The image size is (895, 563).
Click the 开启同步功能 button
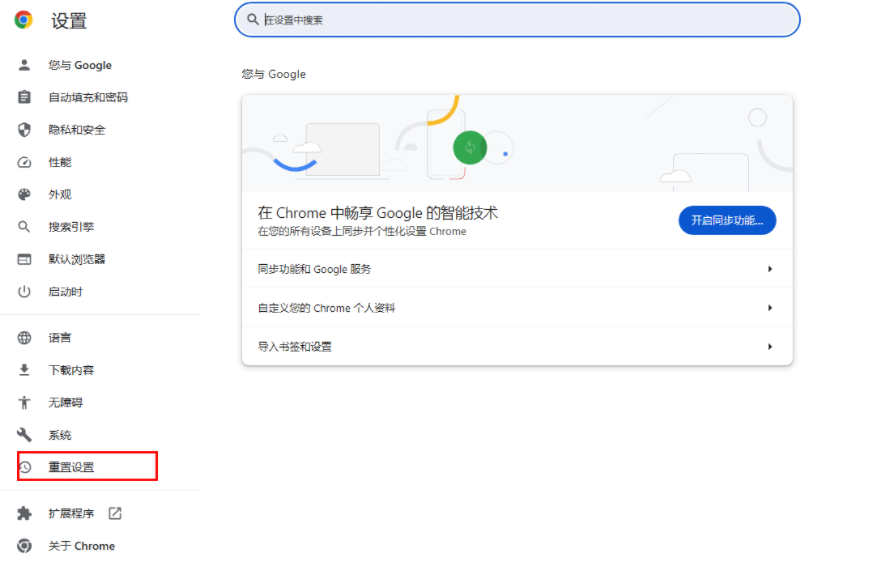coord(727,220)
